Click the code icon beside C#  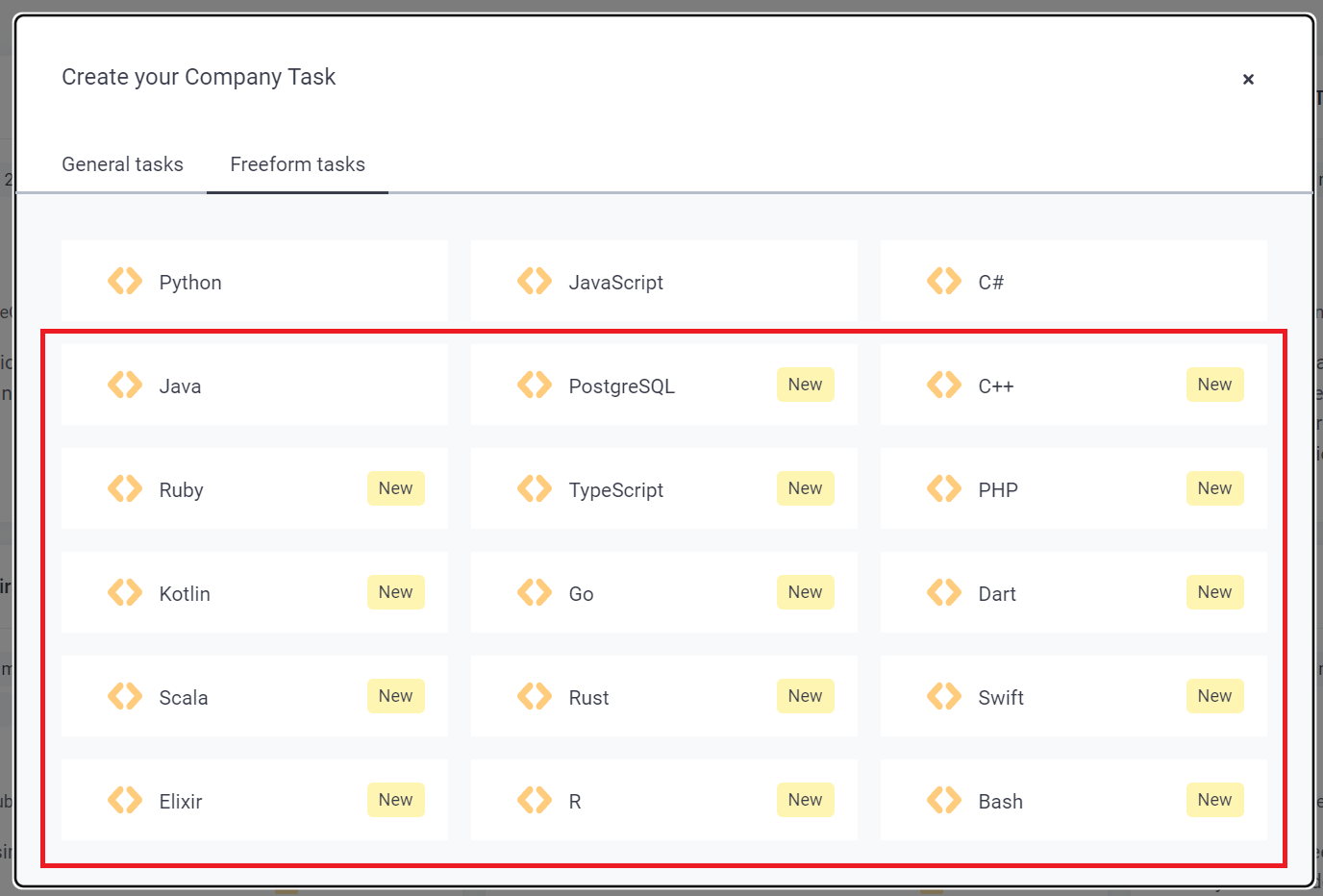click(944, 281)
